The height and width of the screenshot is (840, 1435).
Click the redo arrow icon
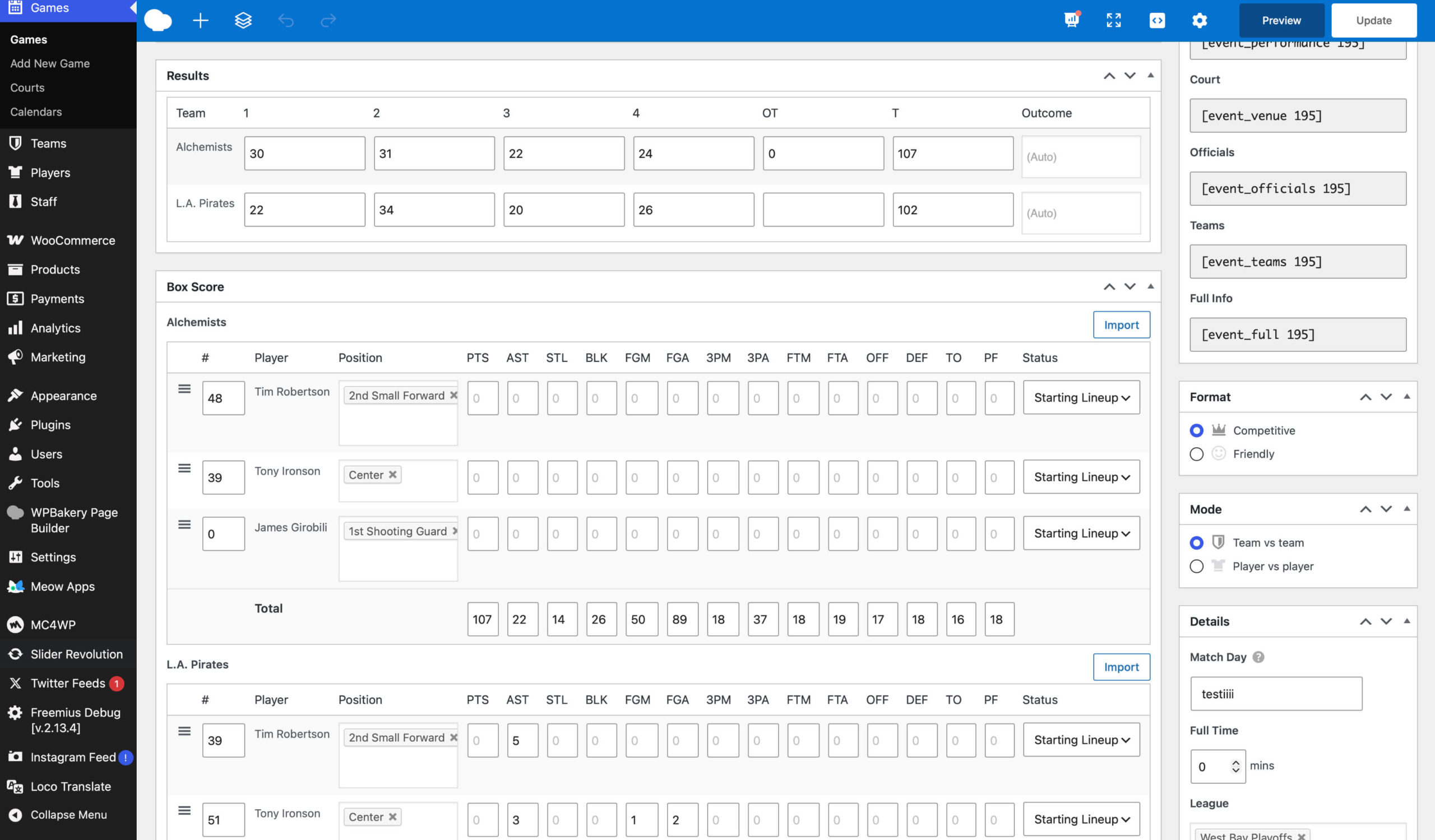(328, 21)
